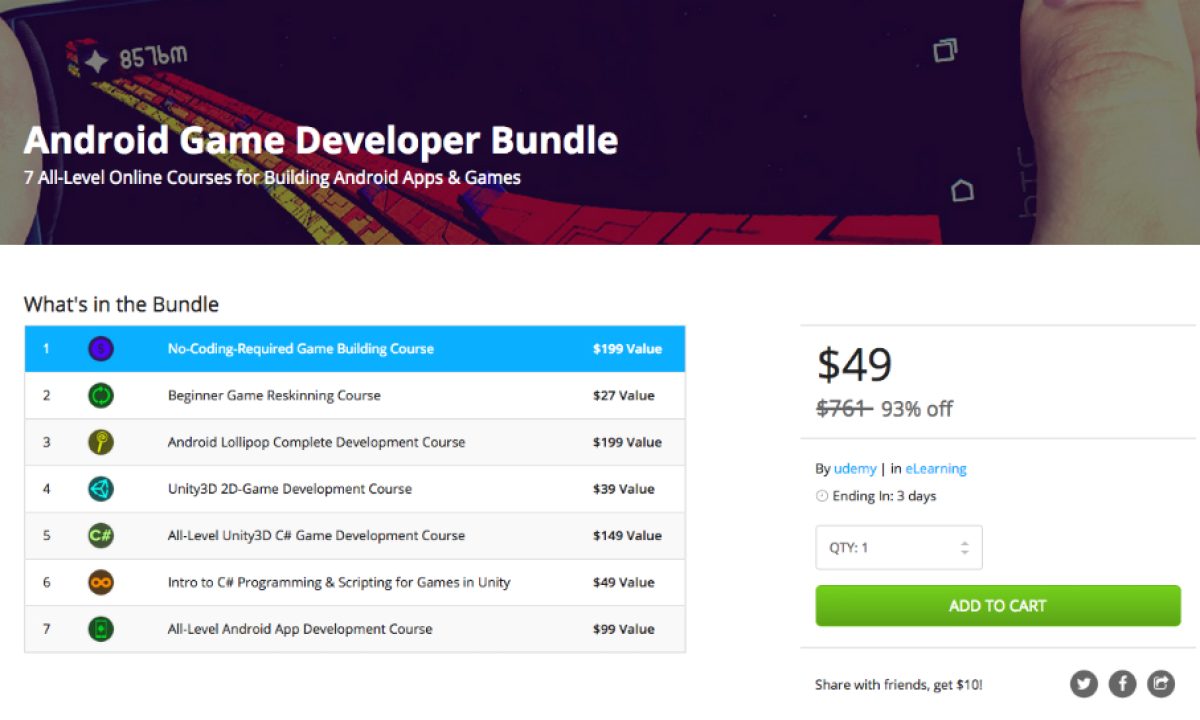Select Intro to C# Programming & Scripting row
1200x720 pixels.
(x=338, y=582)
